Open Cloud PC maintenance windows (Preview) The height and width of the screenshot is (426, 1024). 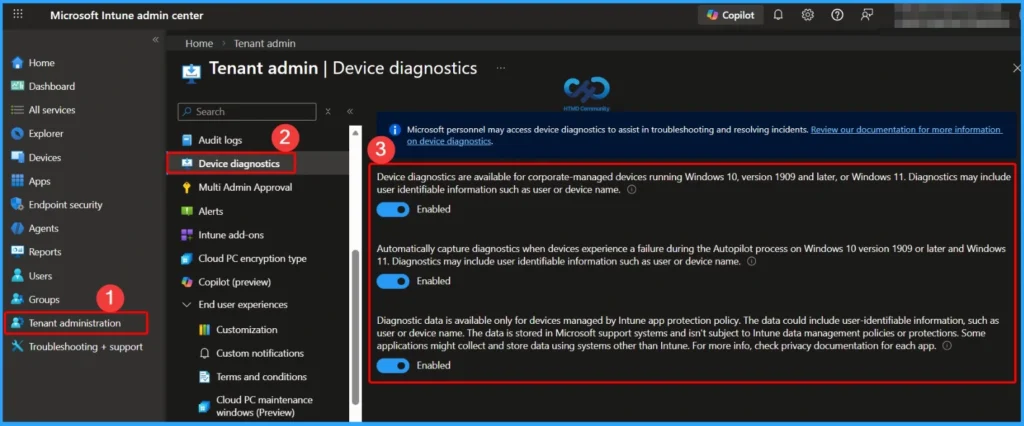pyautogui.click(x=264, y=406)
